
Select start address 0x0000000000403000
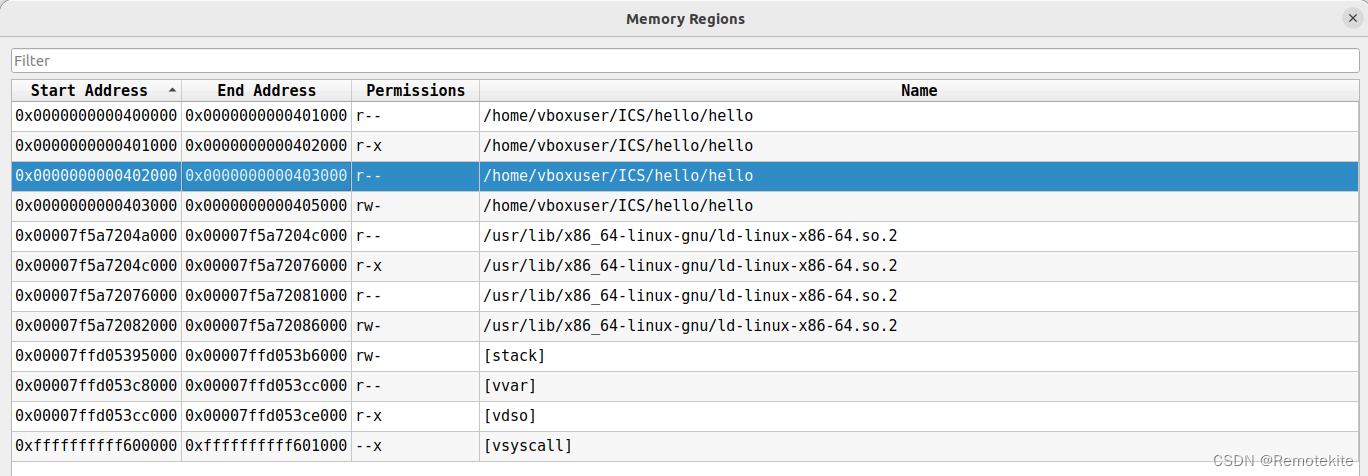[96, 206]
